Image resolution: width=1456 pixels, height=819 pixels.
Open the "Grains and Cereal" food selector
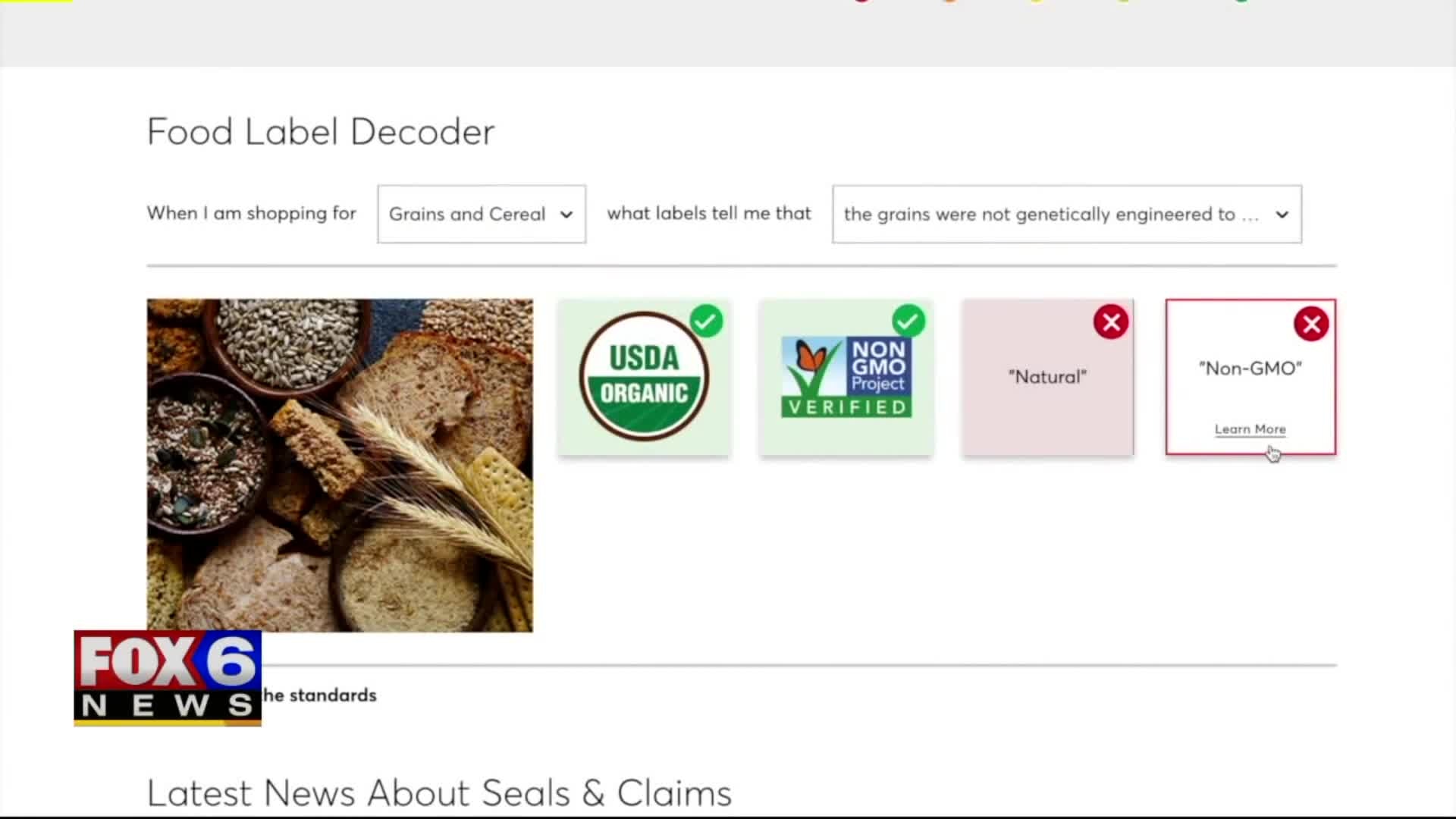coord(482,214)
